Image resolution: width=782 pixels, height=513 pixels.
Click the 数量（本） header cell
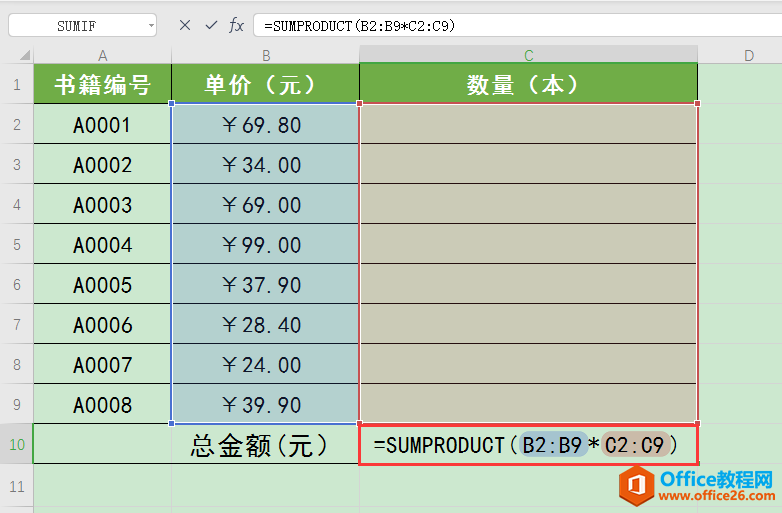pos(529,84)
